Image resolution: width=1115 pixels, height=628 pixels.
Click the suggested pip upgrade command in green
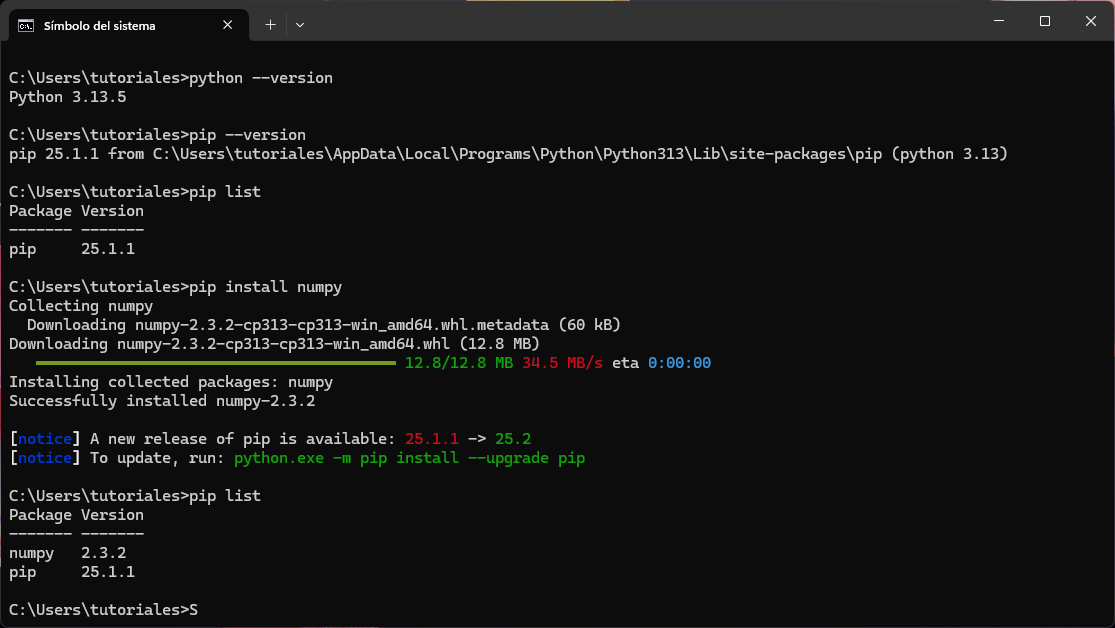click(x=409, y=458)
